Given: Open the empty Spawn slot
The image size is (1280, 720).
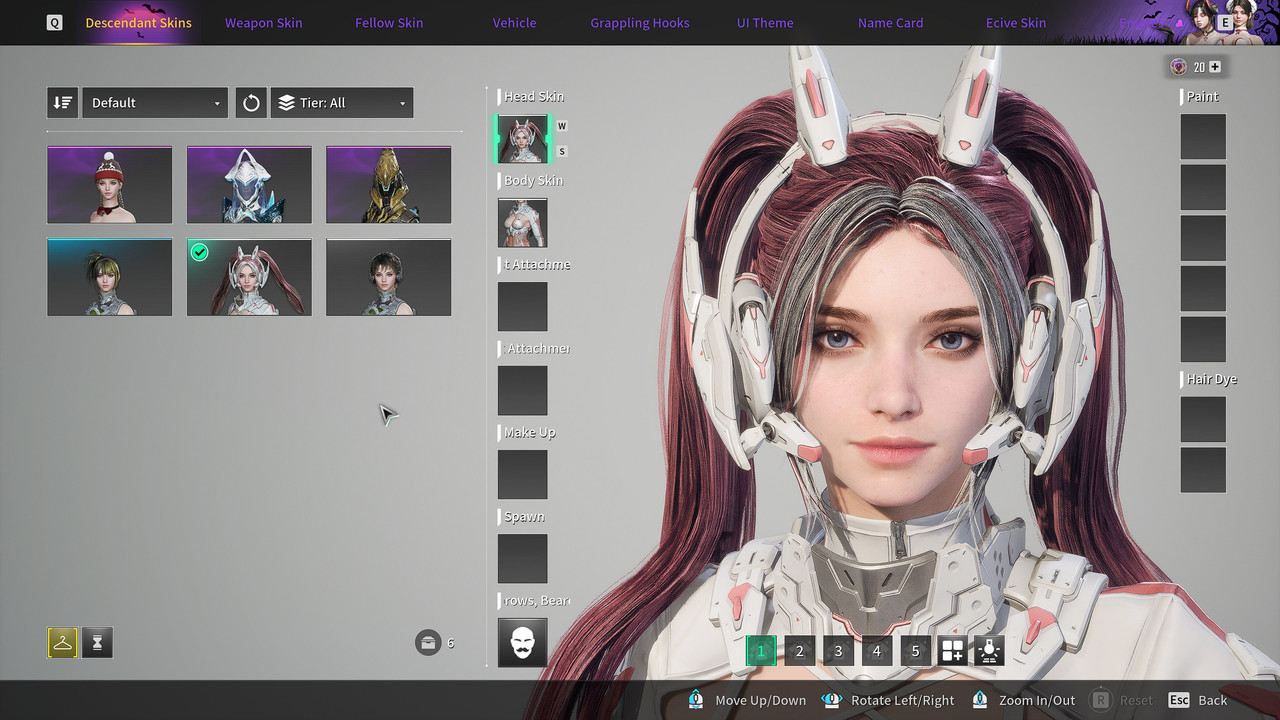Looking at the screenshot, I should click(x=522, y=558).
